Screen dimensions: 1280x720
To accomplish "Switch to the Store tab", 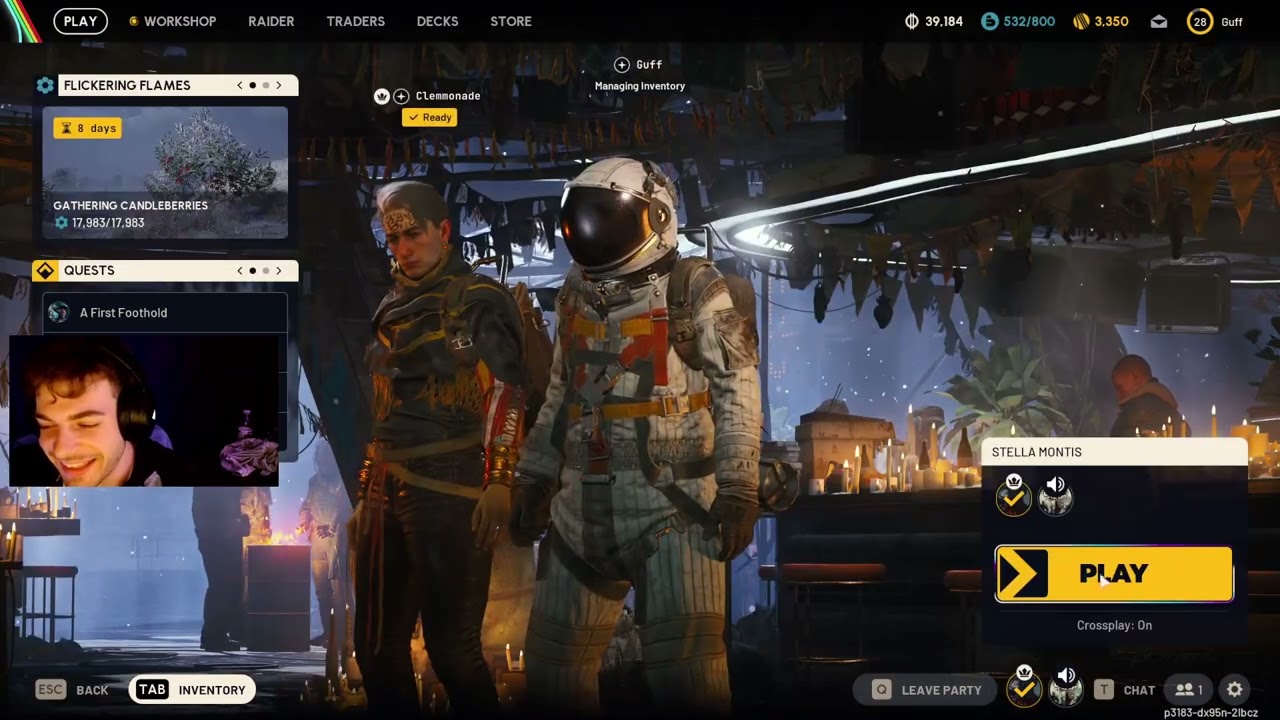I will 511,21.
